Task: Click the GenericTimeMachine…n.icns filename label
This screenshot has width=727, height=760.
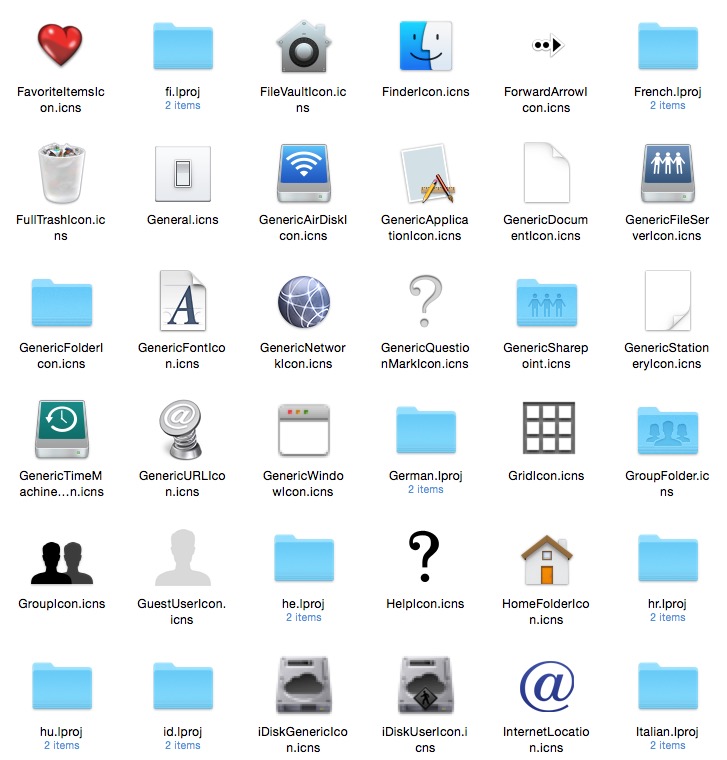Action: tap(62, 483)
